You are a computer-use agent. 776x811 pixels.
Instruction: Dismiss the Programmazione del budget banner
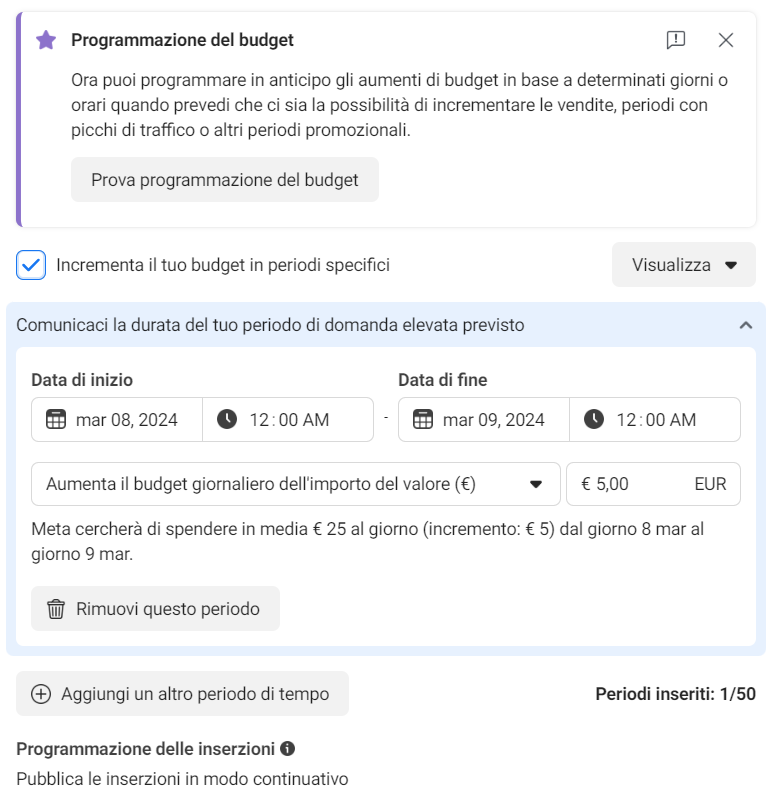(x=726, y=40)
